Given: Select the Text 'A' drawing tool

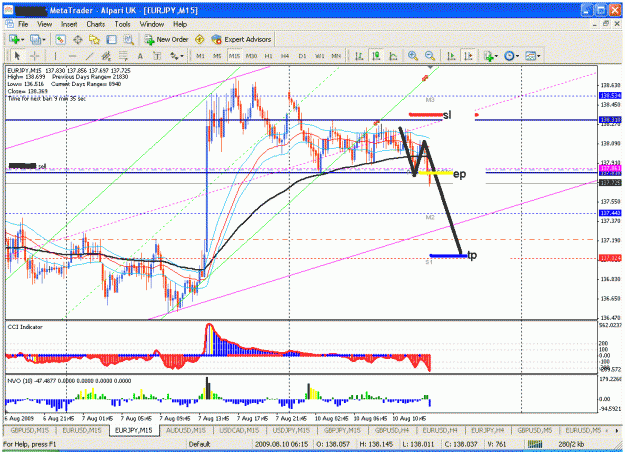Looking at the screenshot, I should (x=140, y=56).
